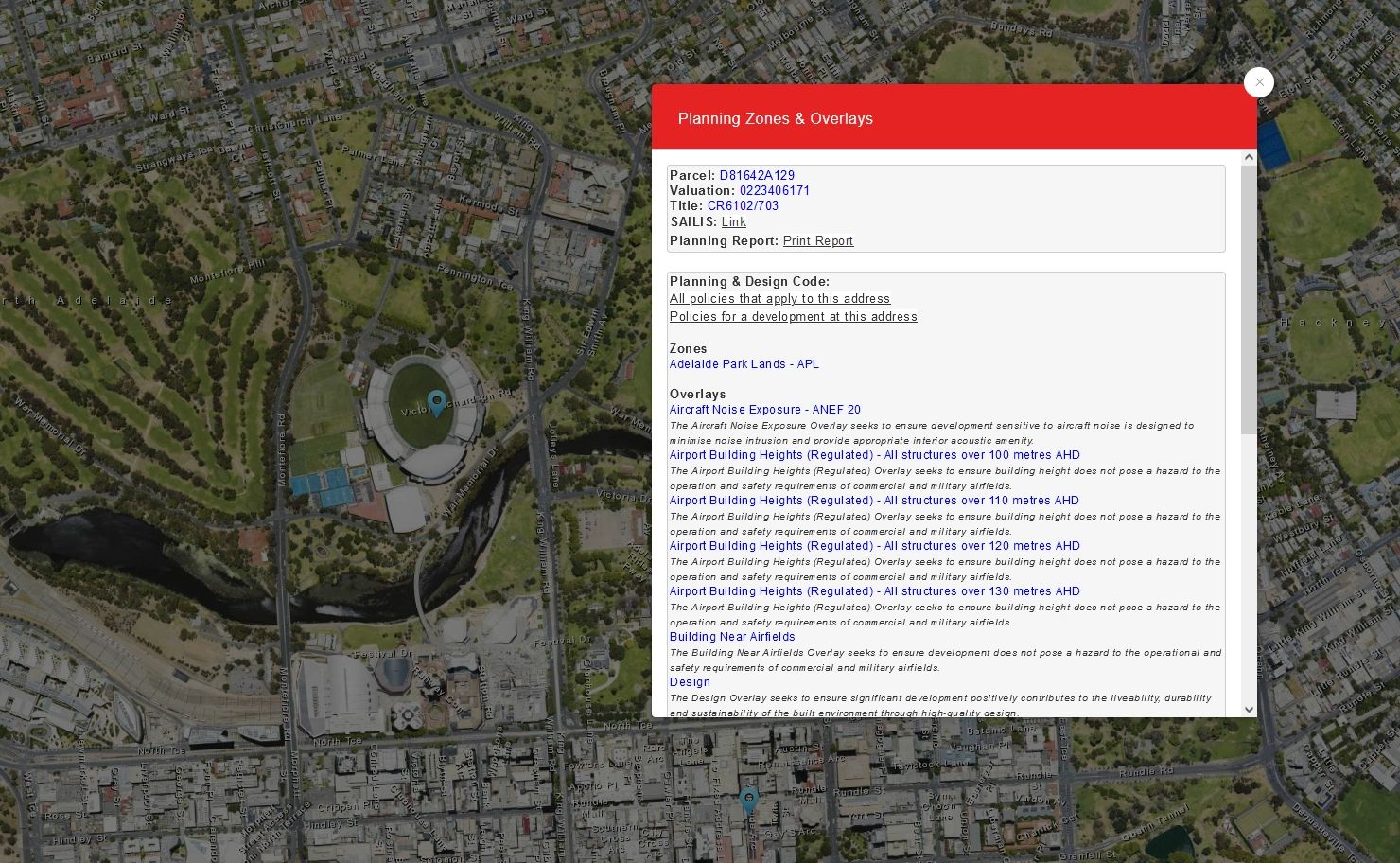The width and height of the screenshot is (1400, 863).
Task: Open the title reference CR6102/703
Action: click(x=744, y=205)
